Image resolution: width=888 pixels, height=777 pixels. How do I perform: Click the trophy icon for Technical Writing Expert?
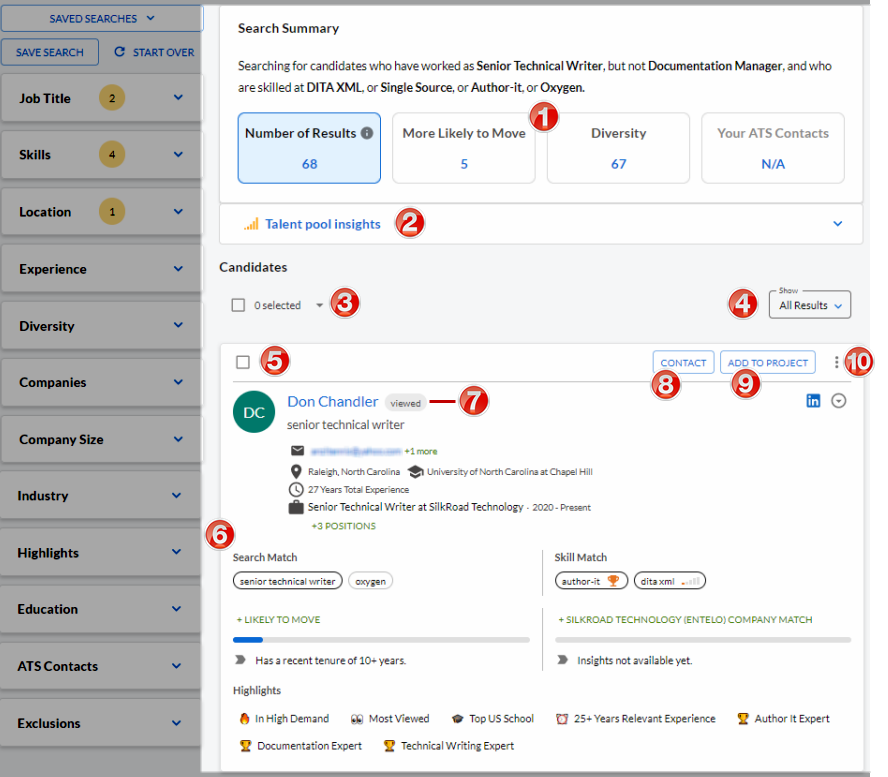click(389, 746)
